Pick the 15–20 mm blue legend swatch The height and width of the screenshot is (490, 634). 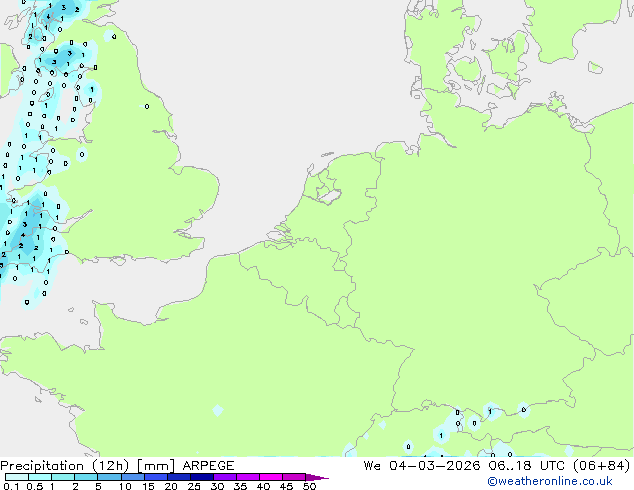pos(156,477)
